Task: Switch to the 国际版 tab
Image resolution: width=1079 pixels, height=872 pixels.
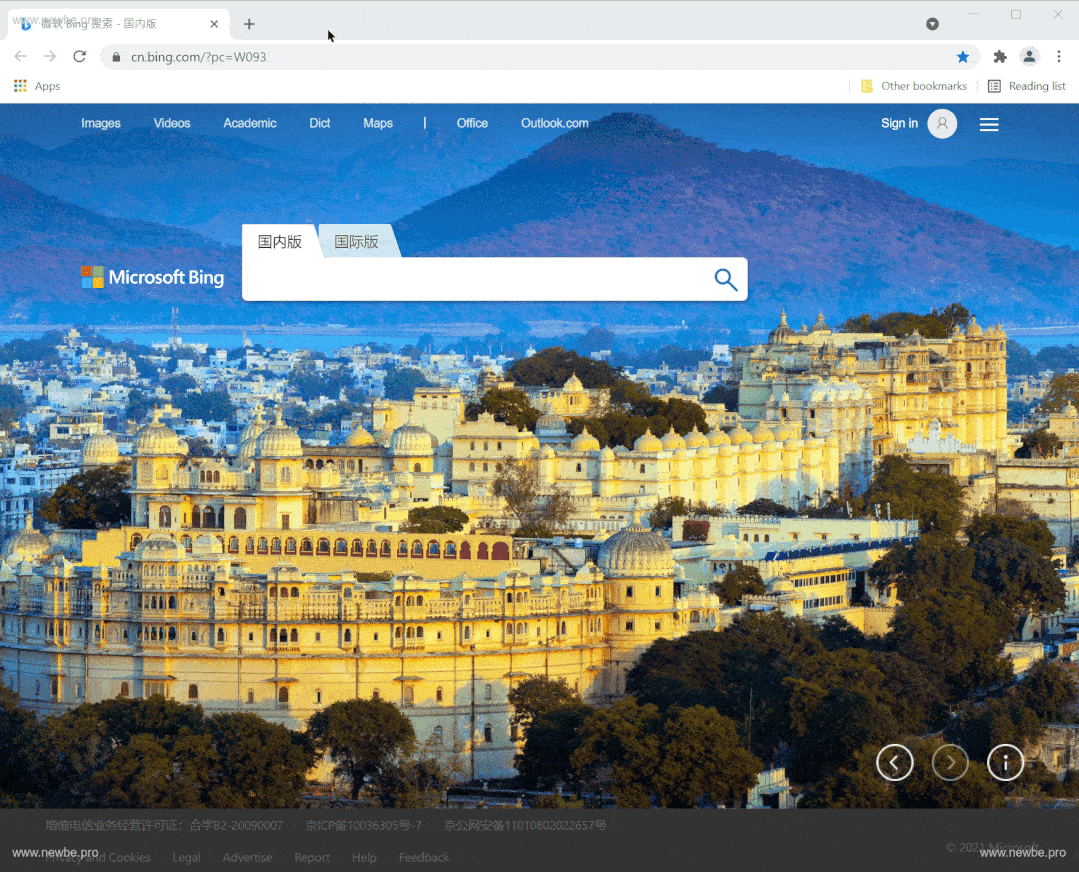Action: [x=356, y=242]
